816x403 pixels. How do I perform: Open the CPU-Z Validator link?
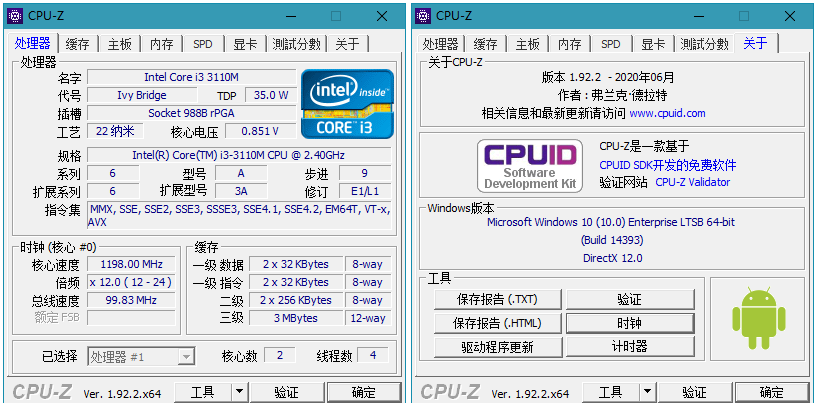coord(693,182)
